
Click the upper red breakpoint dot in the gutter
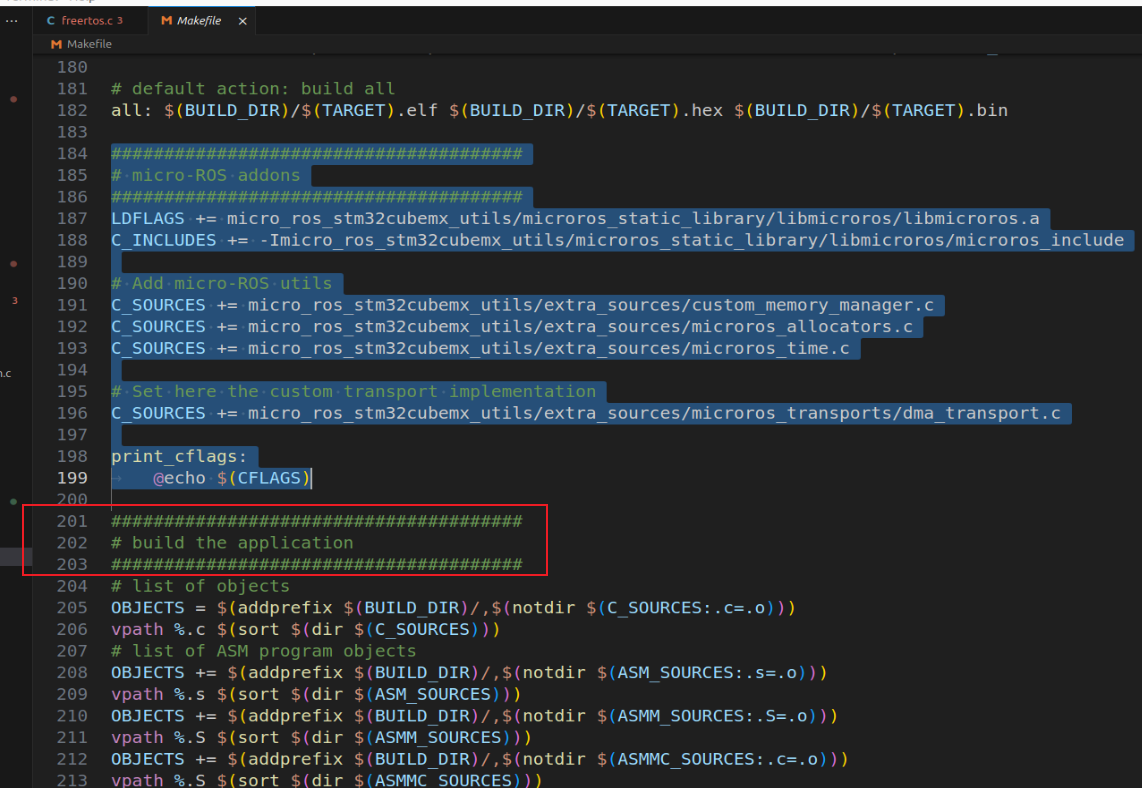14,98
